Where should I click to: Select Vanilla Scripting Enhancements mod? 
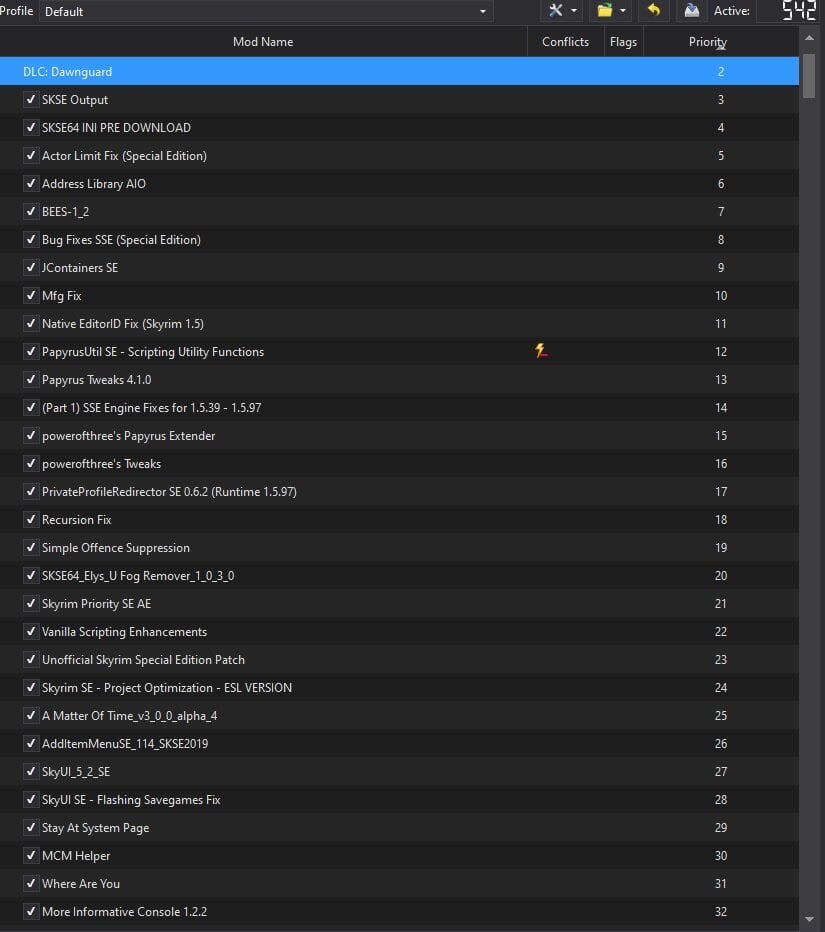coord(124,631)
